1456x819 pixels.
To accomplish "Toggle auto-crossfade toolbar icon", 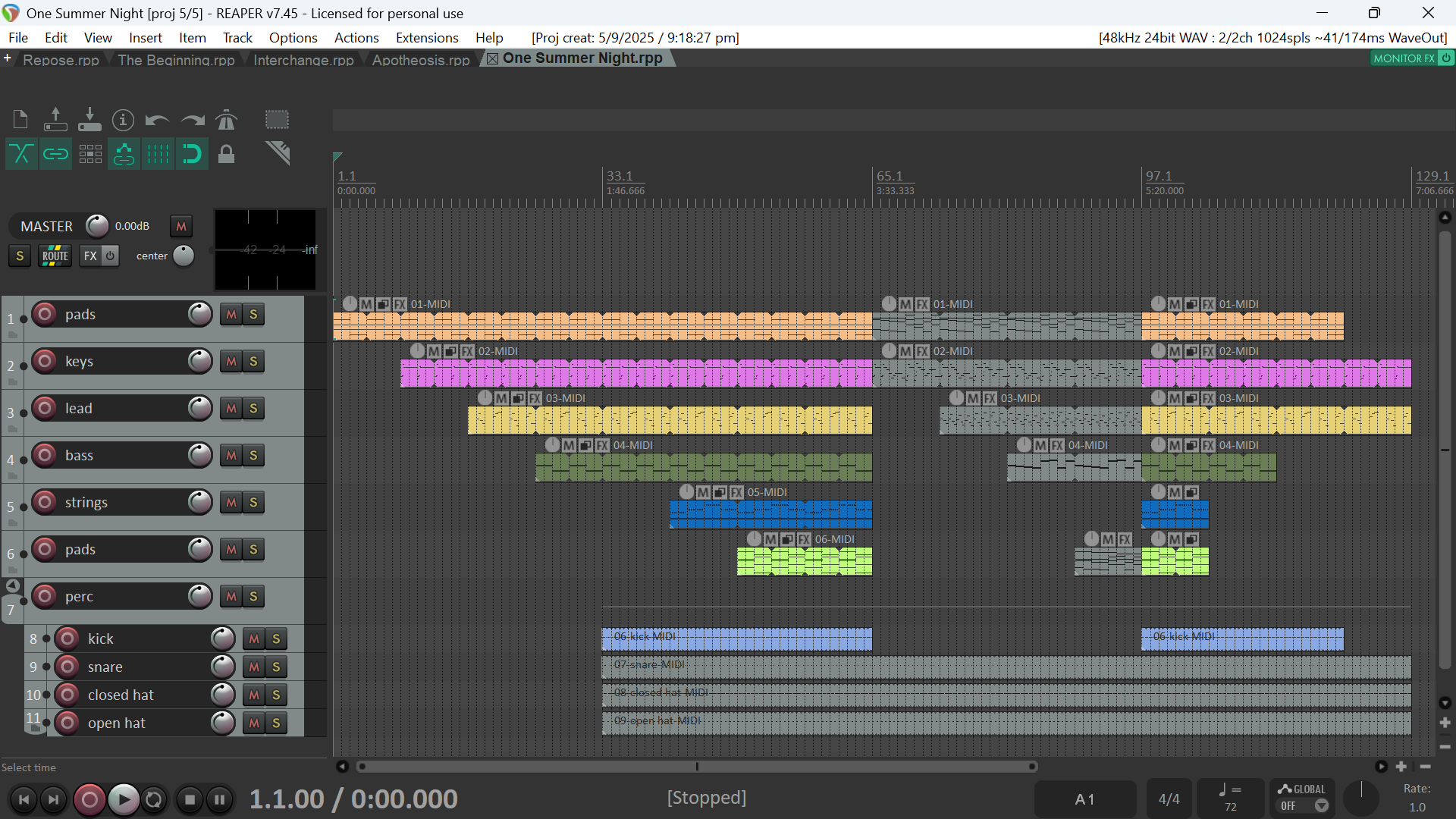I will 21,155.
